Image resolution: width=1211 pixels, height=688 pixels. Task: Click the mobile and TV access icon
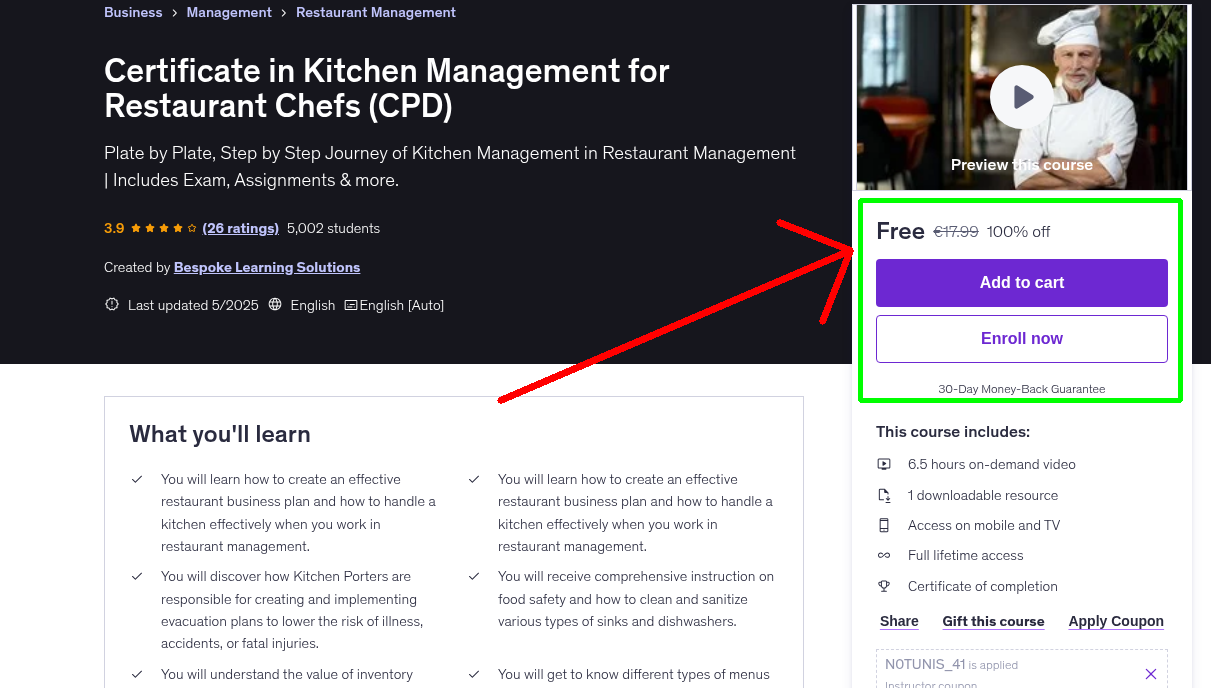point(883,525)
